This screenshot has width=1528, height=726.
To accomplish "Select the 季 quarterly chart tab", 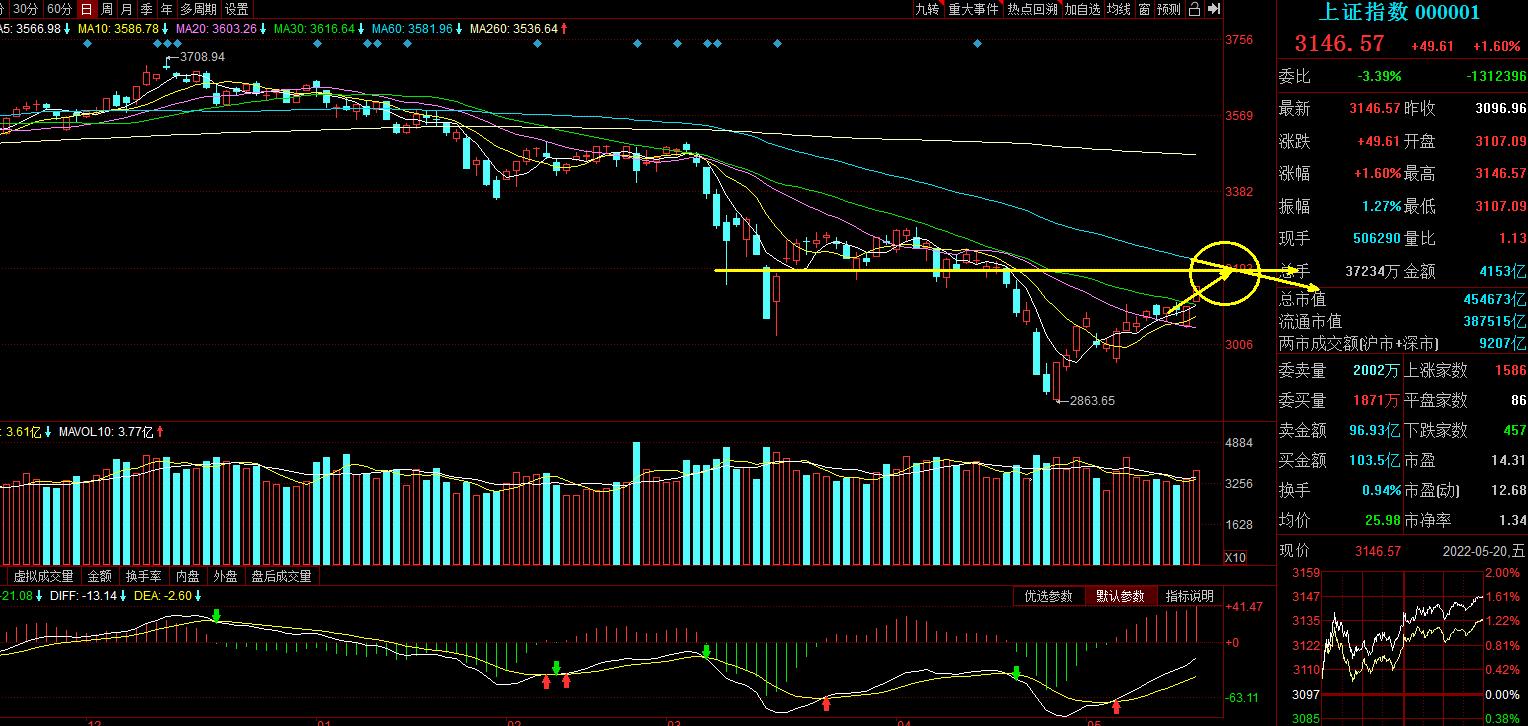I will point(147,9).
